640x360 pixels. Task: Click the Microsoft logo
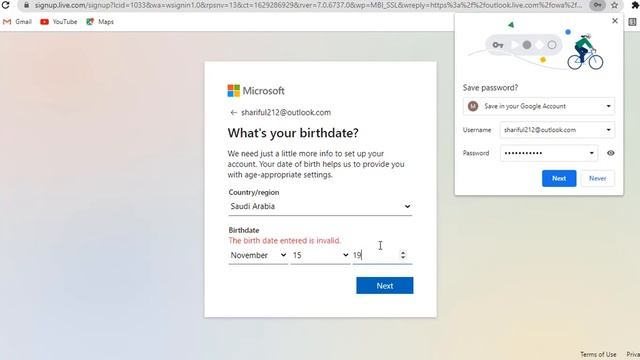click(256, 91)
